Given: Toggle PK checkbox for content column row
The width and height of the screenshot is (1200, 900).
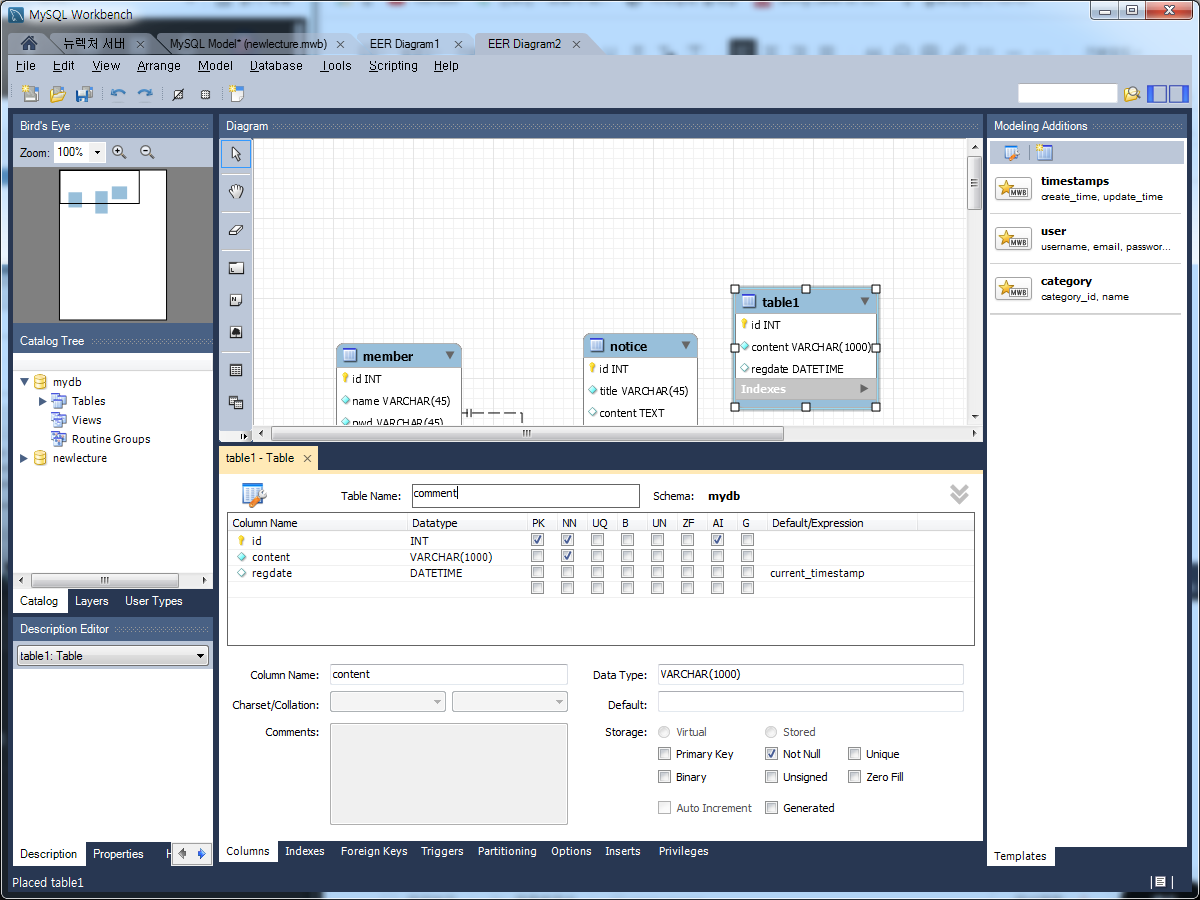Looking at the screenshot, I should click(538, 556).
